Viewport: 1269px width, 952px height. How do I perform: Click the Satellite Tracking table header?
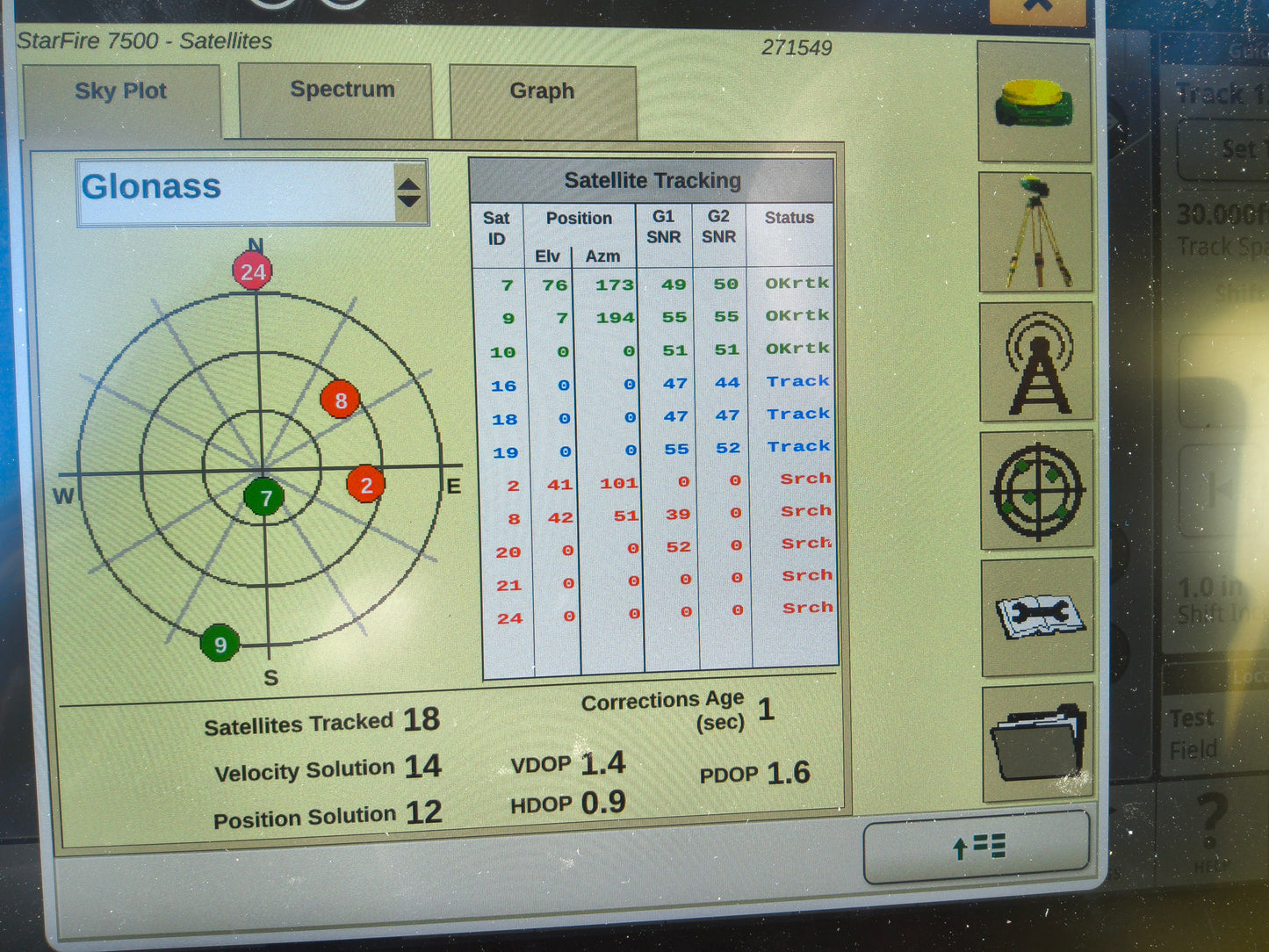click(653, 179)
